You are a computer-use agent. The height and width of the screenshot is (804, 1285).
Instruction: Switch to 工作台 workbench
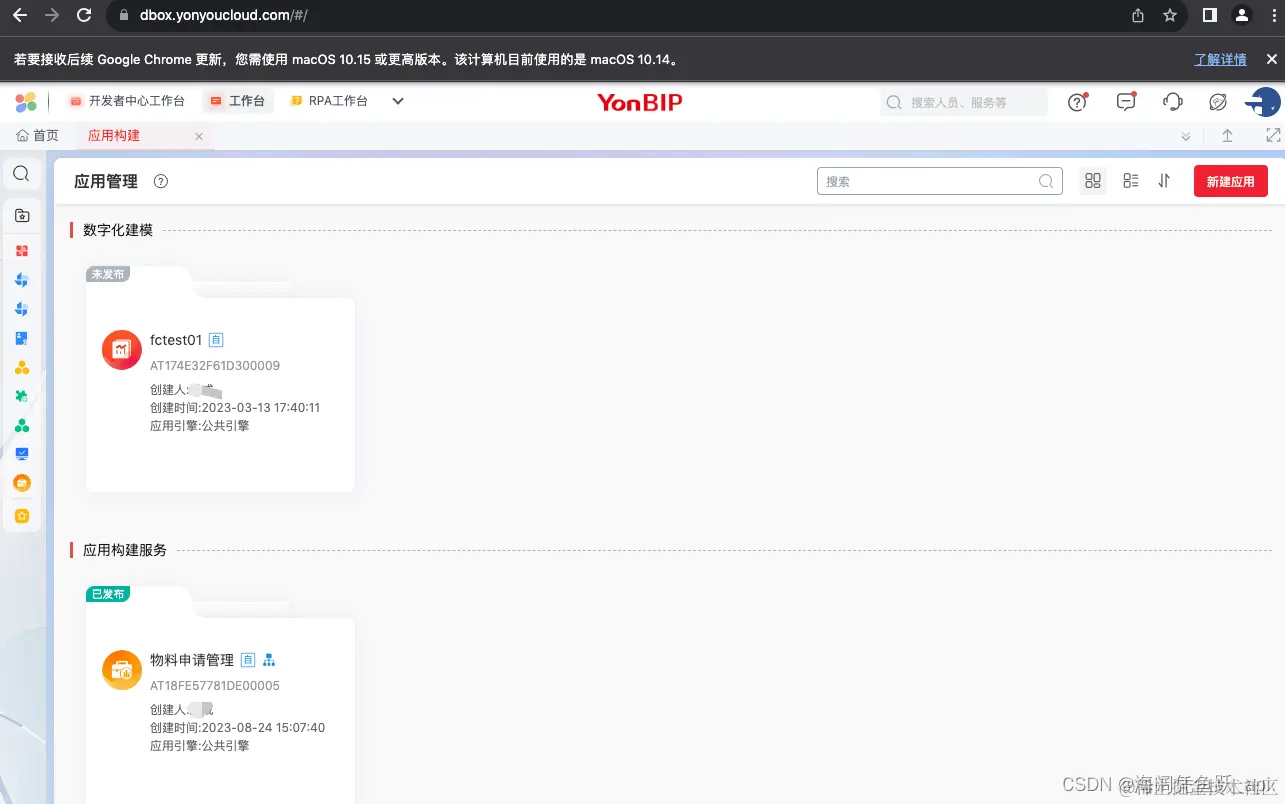pos(238,101)
